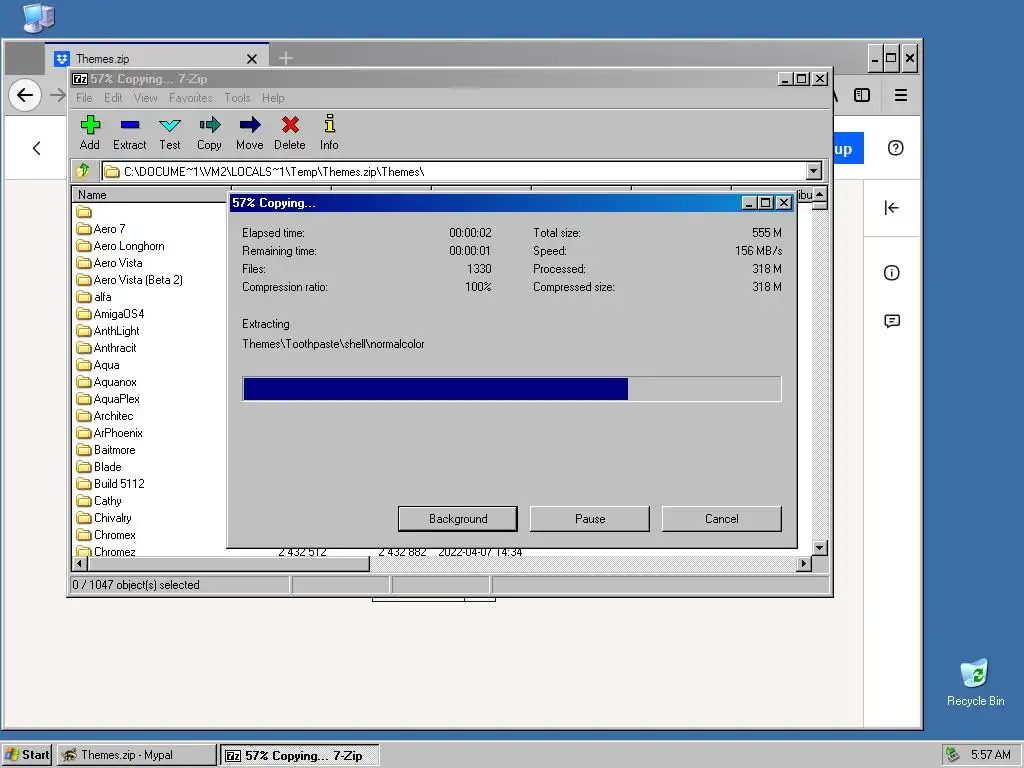Viewport: 1024px width, 768px height.
Task: Click the horizontal scrollbar right arrow
Action: [x=804, y=564]
